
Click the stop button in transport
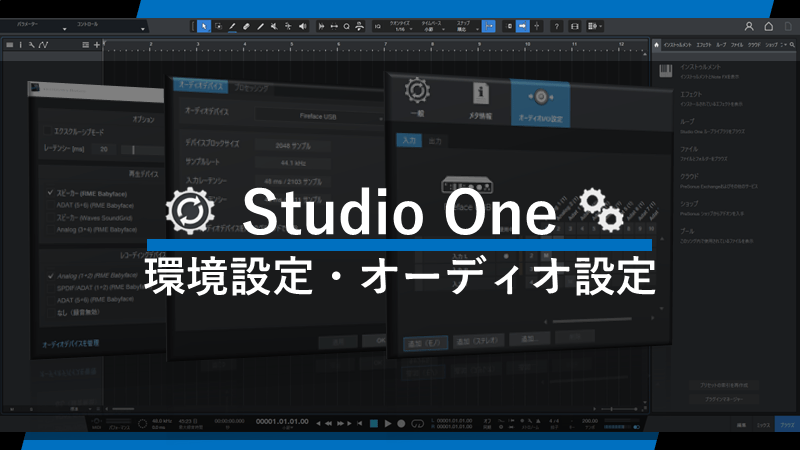tap(374, 423)
